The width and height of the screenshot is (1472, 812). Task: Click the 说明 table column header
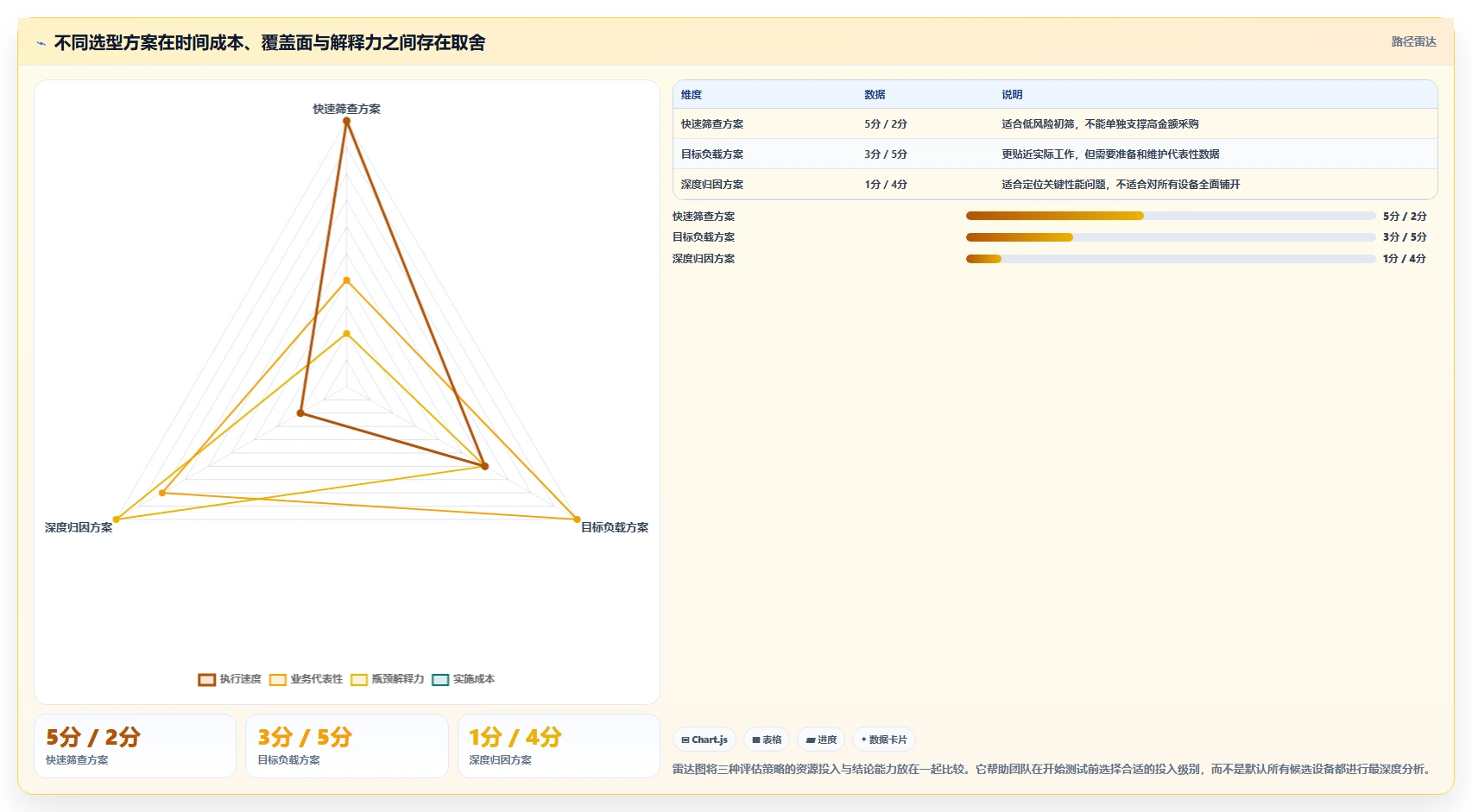tap(1012, 95)
